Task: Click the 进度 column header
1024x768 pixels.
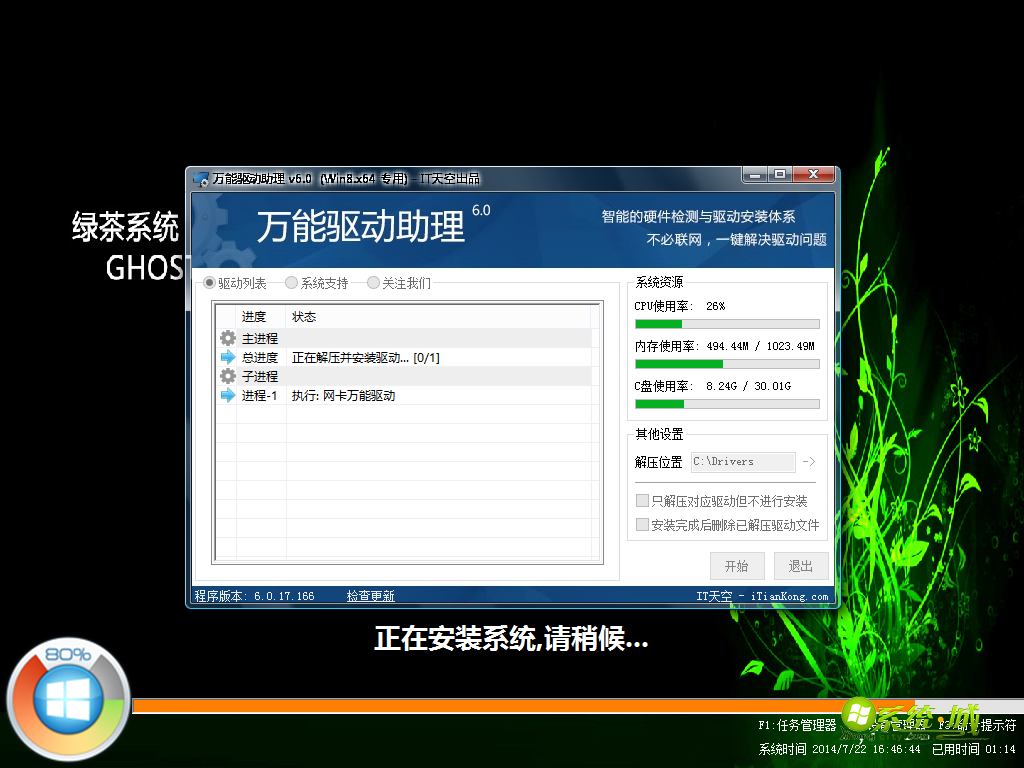Action: click(x=257, y=316)
